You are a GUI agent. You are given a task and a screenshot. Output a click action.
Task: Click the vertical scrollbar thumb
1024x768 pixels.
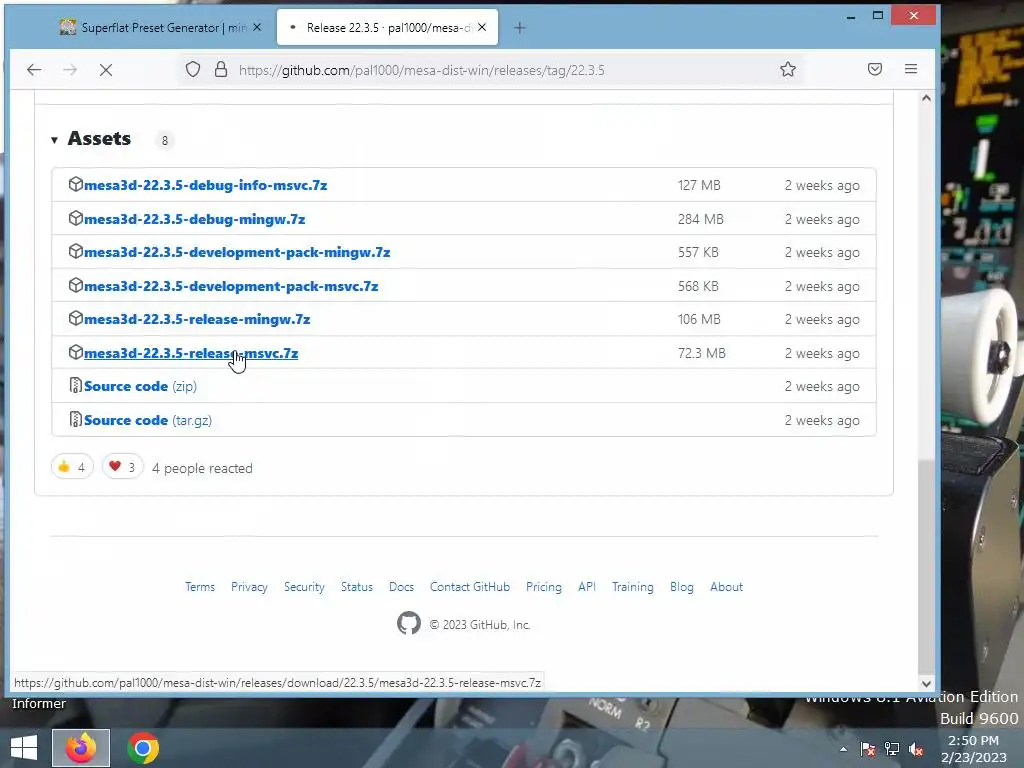(x=926, y=566)
